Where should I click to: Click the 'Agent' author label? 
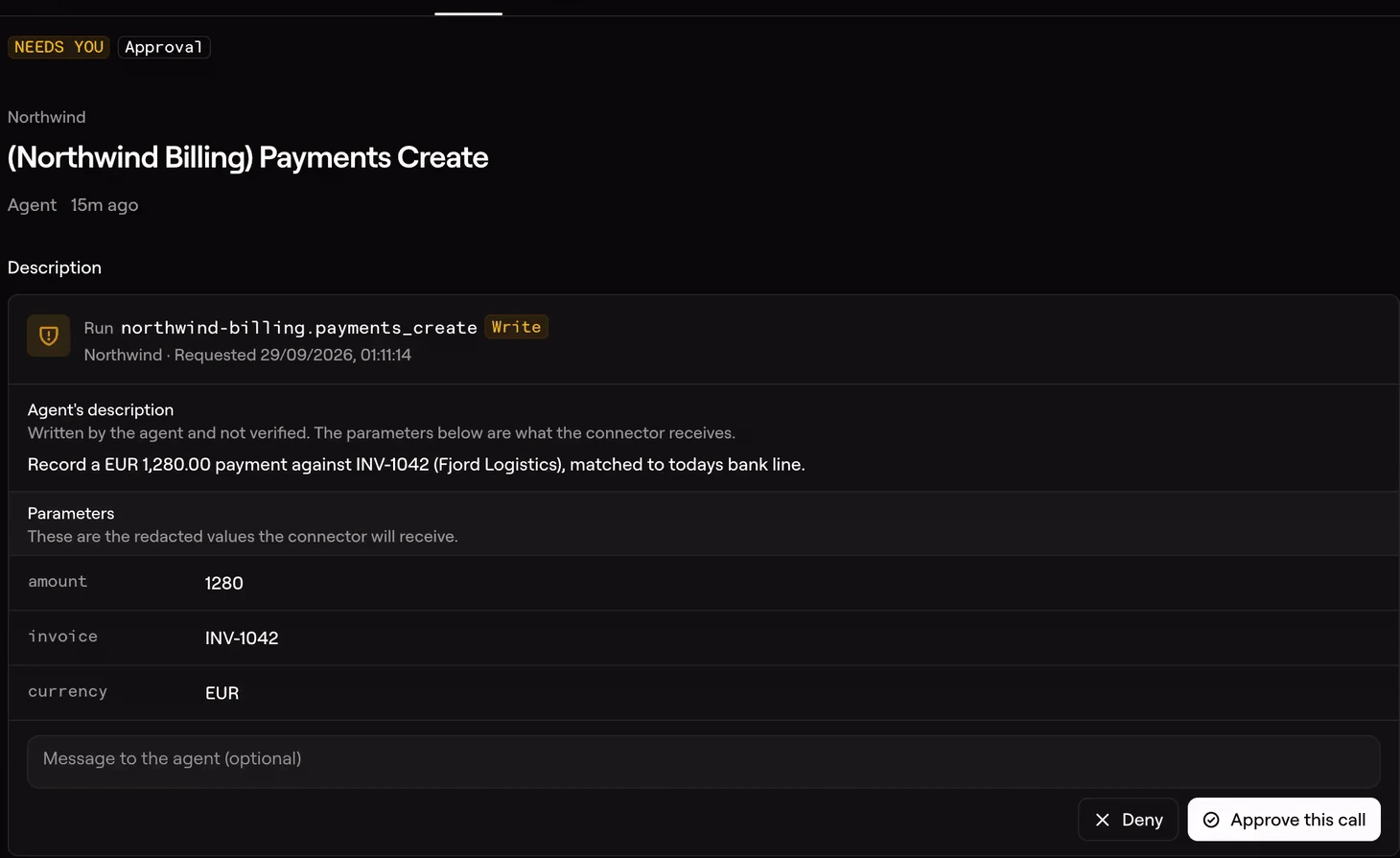pyautogui.click(x=32, y=205)
